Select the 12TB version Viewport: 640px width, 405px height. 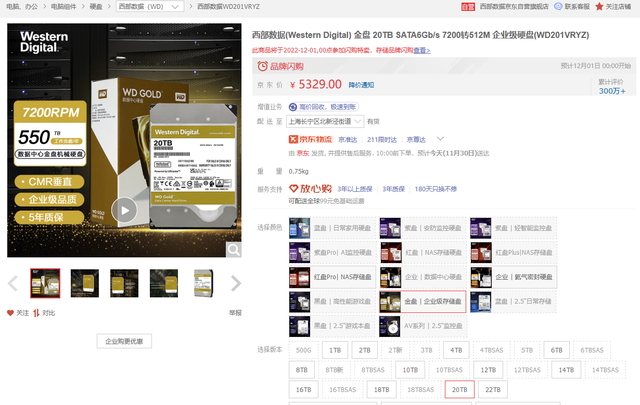488,370
